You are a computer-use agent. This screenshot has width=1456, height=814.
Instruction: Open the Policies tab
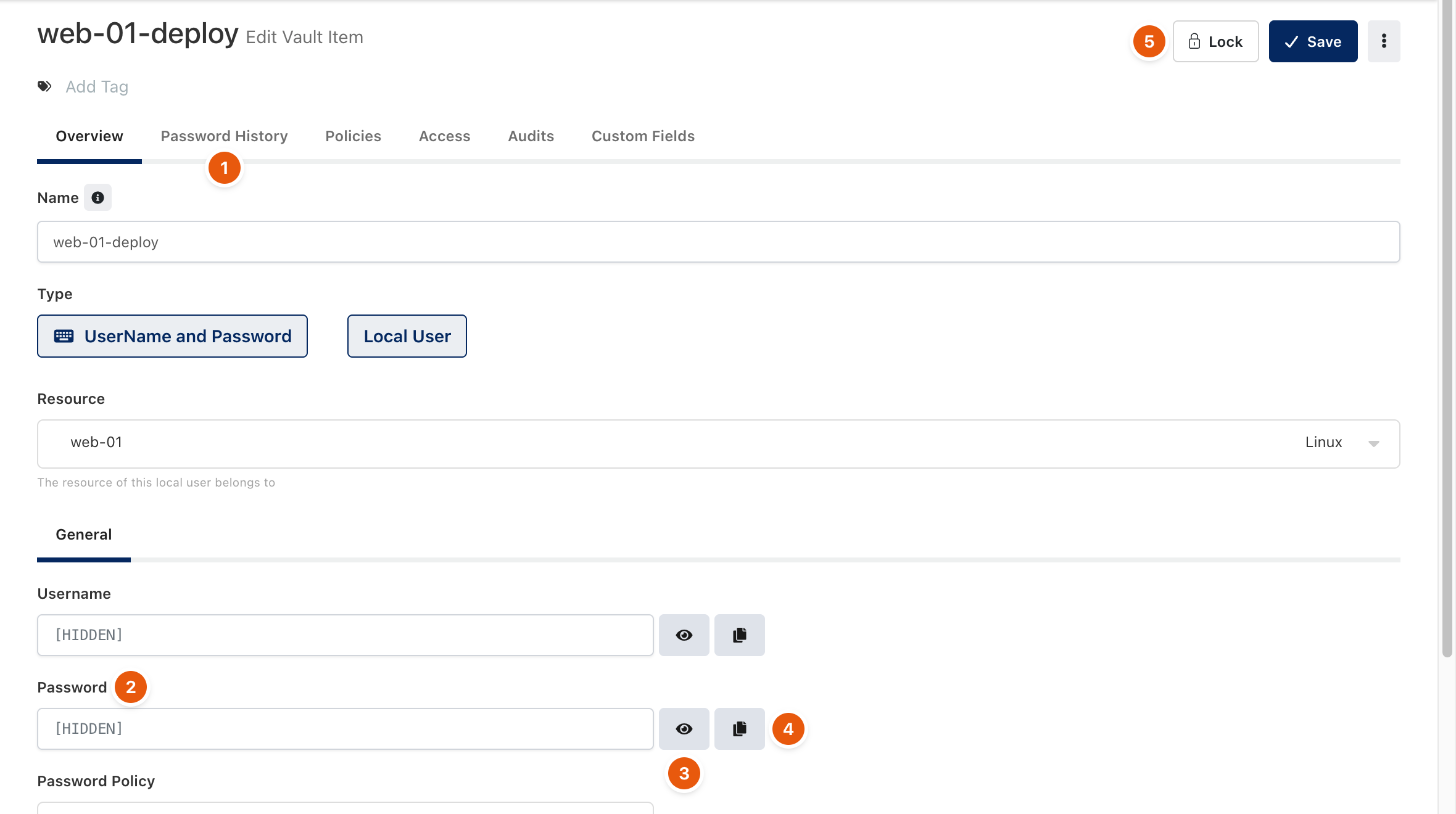pyautogui.click(x=353, y=136)
